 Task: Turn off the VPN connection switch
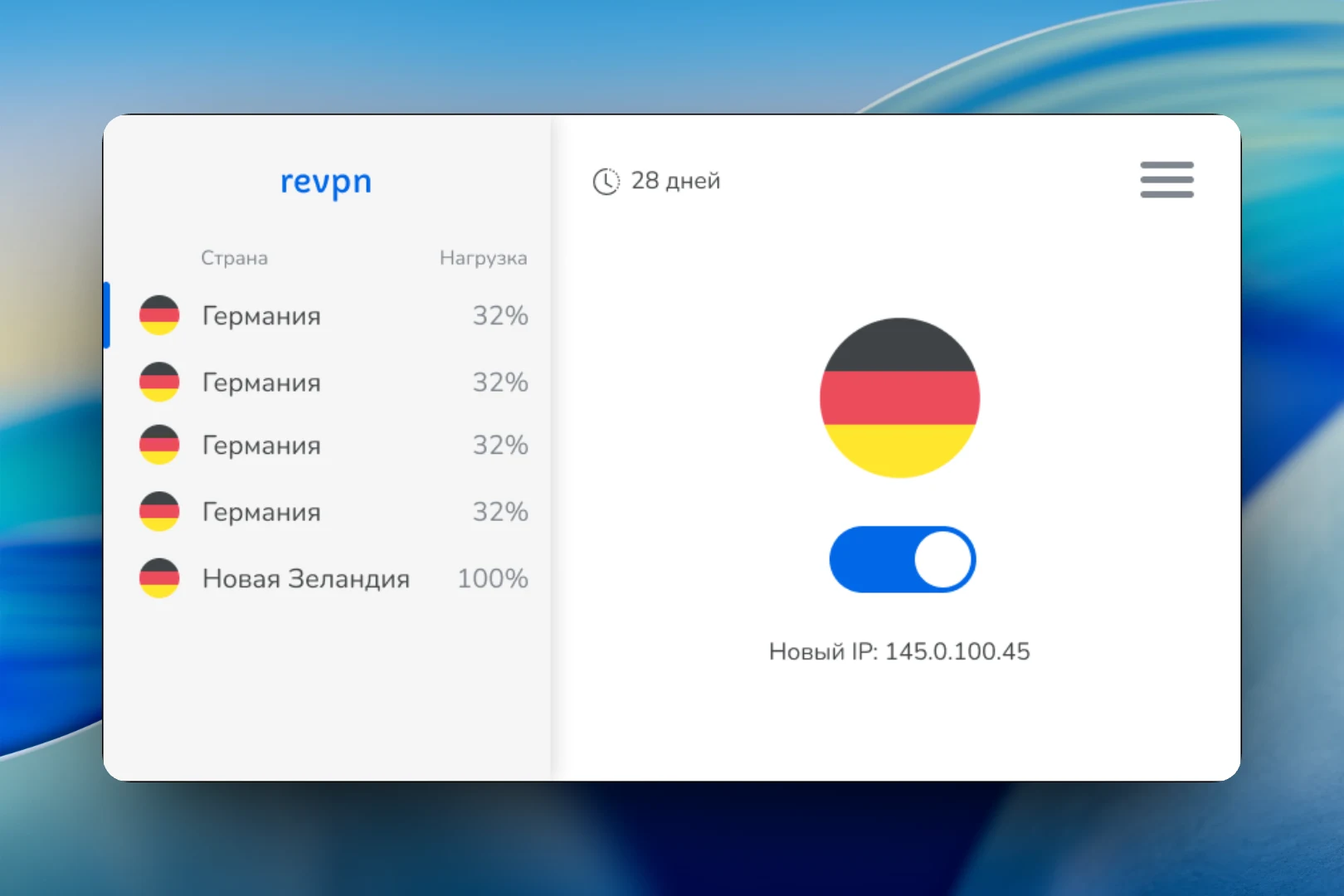(903, 559)
